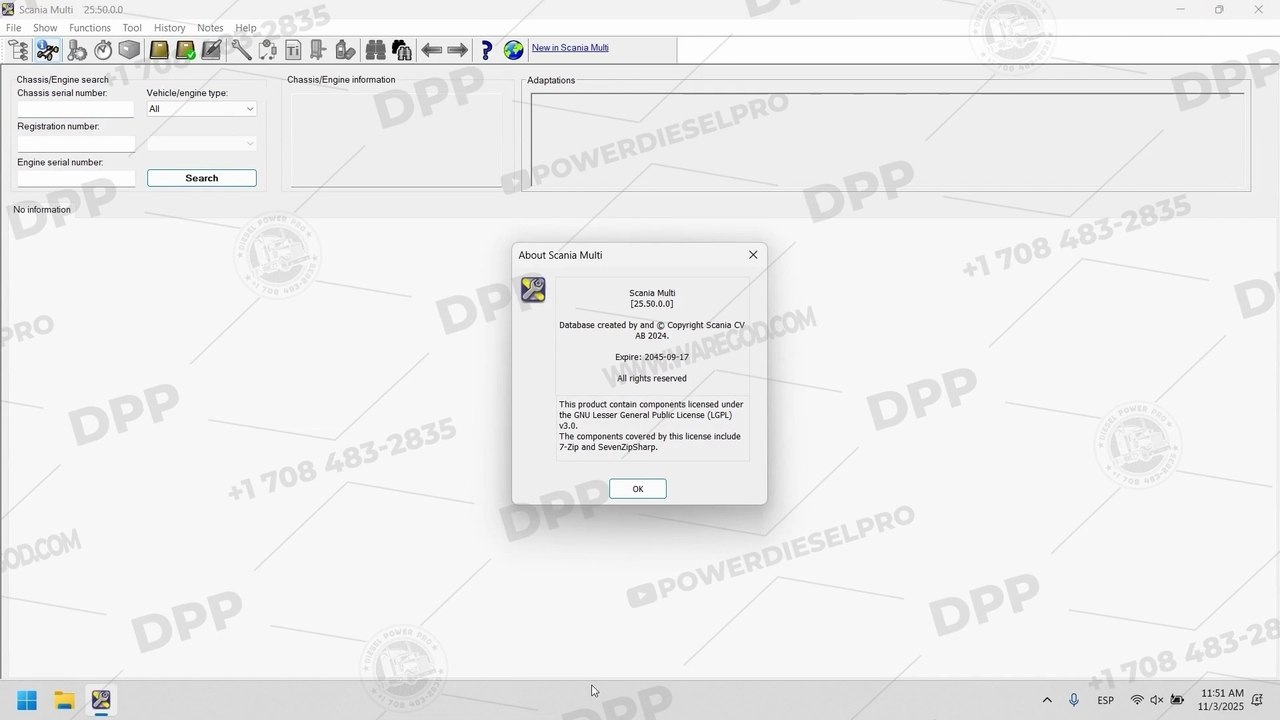The image size is (1280, 720).
Task: Click the Adaptations list box
Action: tap(887, 138)
